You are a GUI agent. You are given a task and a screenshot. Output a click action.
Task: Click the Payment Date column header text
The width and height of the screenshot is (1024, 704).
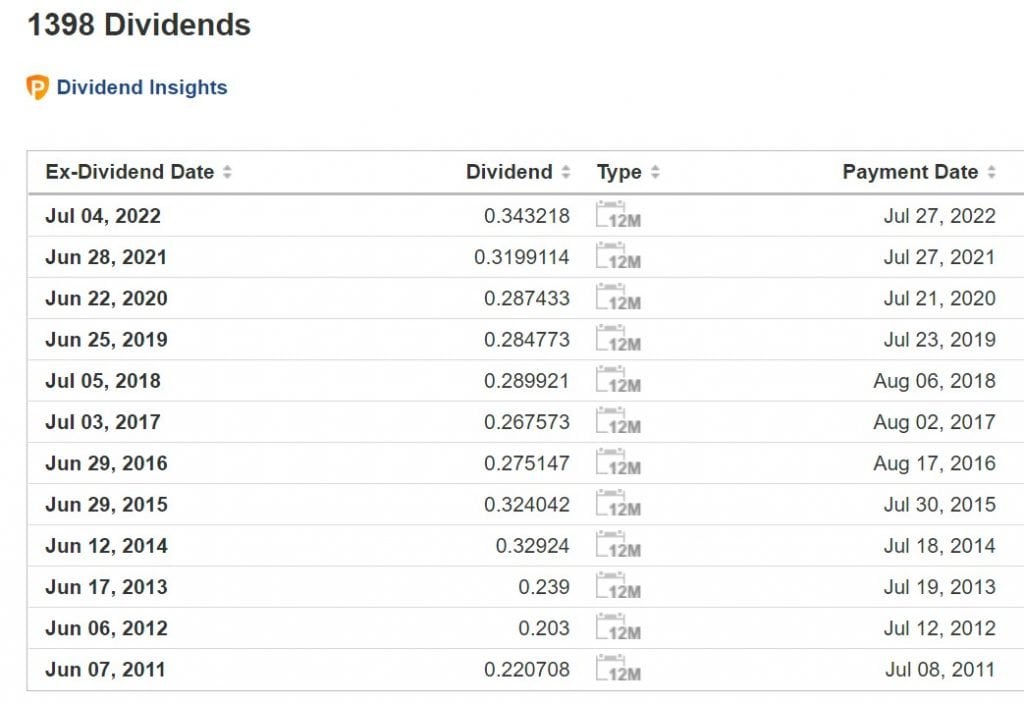pos(910,172)
